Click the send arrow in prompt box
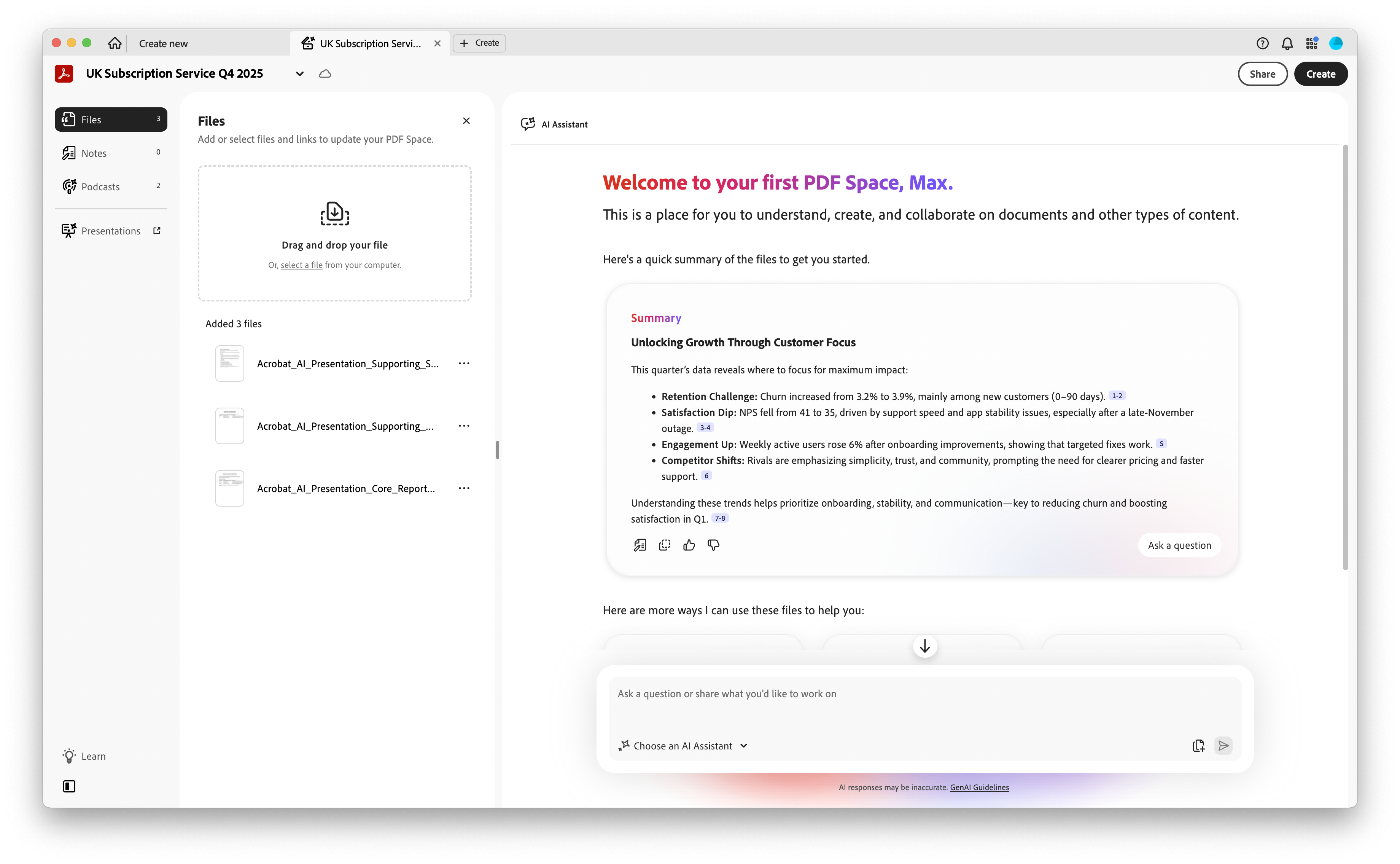Image resolution: width=1400 pixels, height=864 pixels. point(1223,746)
